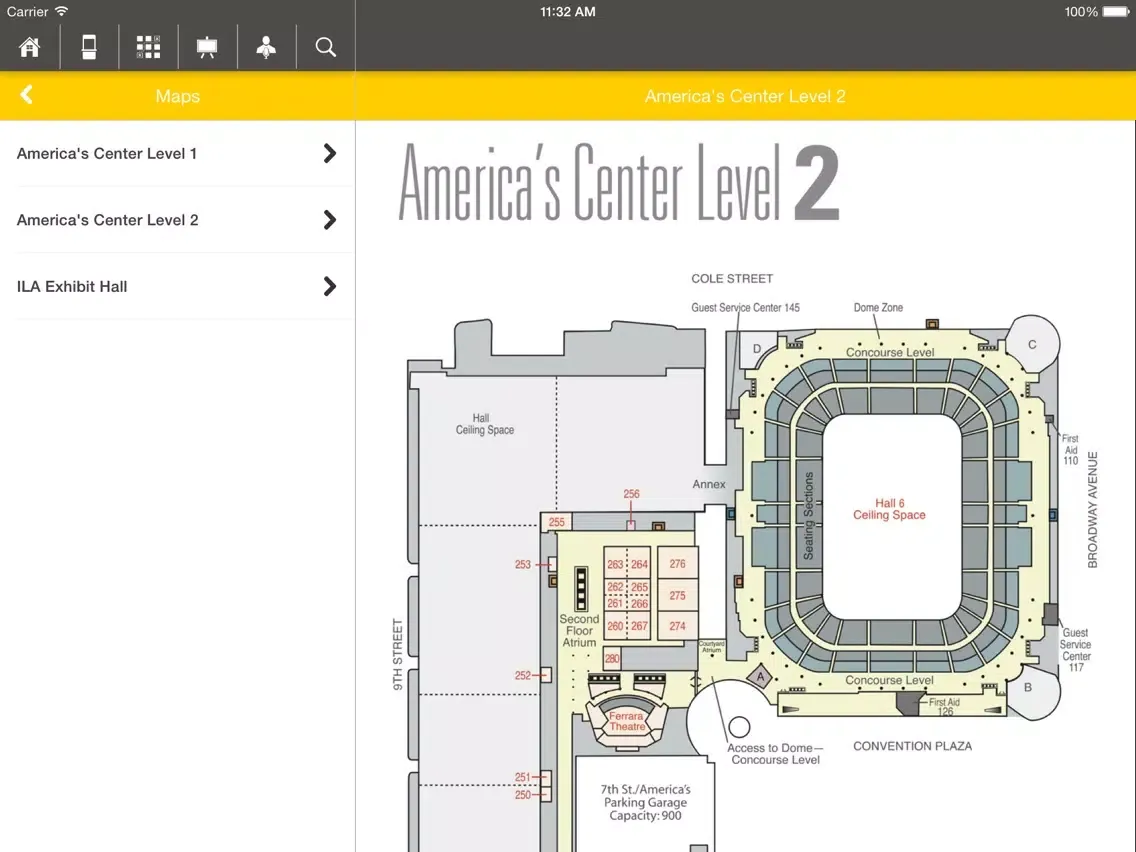Tap the yellow America's Center Level 2 header

745,96
